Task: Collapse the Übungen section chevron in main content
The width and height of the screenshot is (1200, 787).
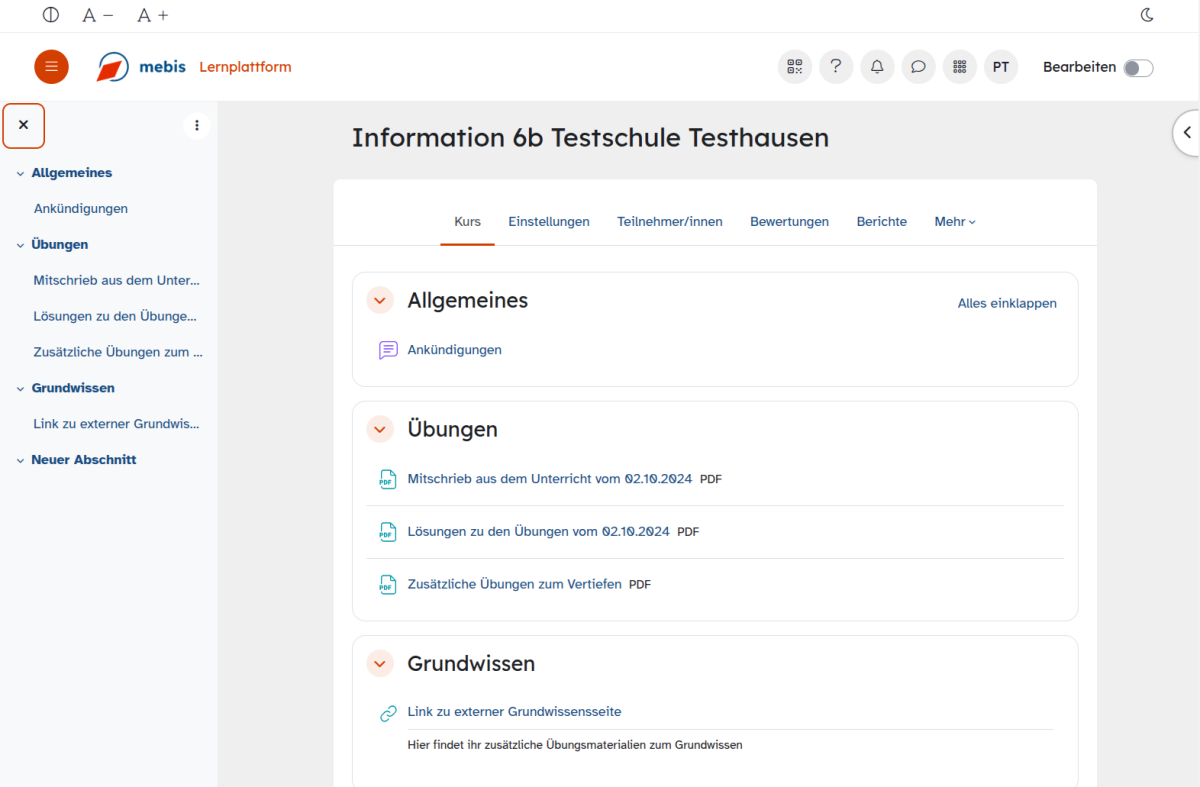Action: tap(380, 430)
